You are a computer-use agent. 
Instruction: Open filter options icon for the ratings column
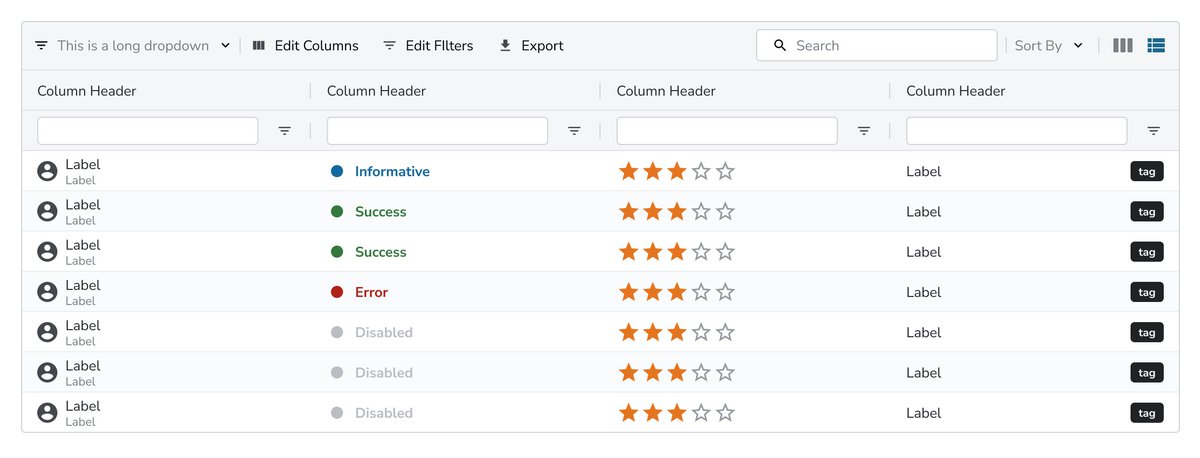point(864,131)
